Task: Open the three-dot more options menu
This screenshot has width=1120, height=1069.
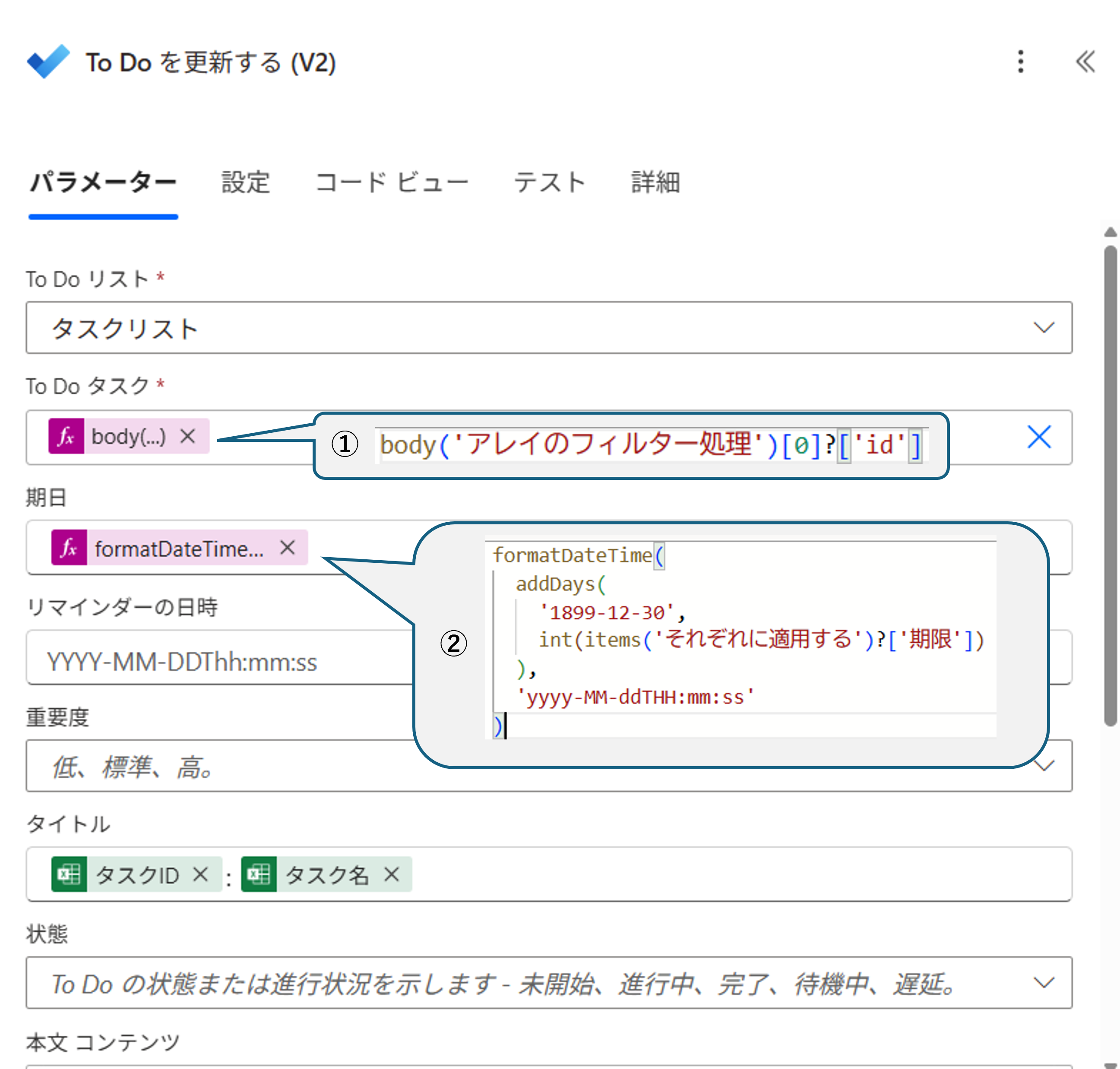Action: point(1020,61)
